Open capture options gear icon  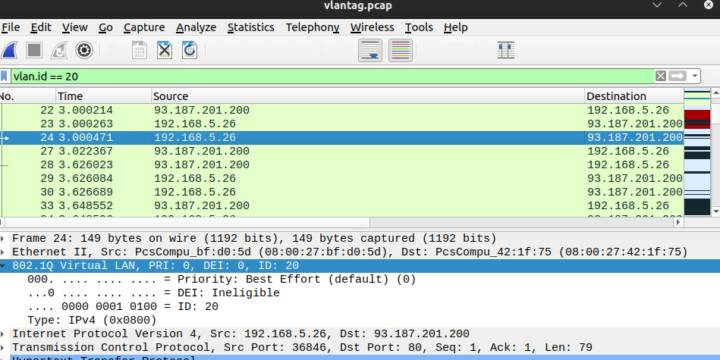coord(84,50)
